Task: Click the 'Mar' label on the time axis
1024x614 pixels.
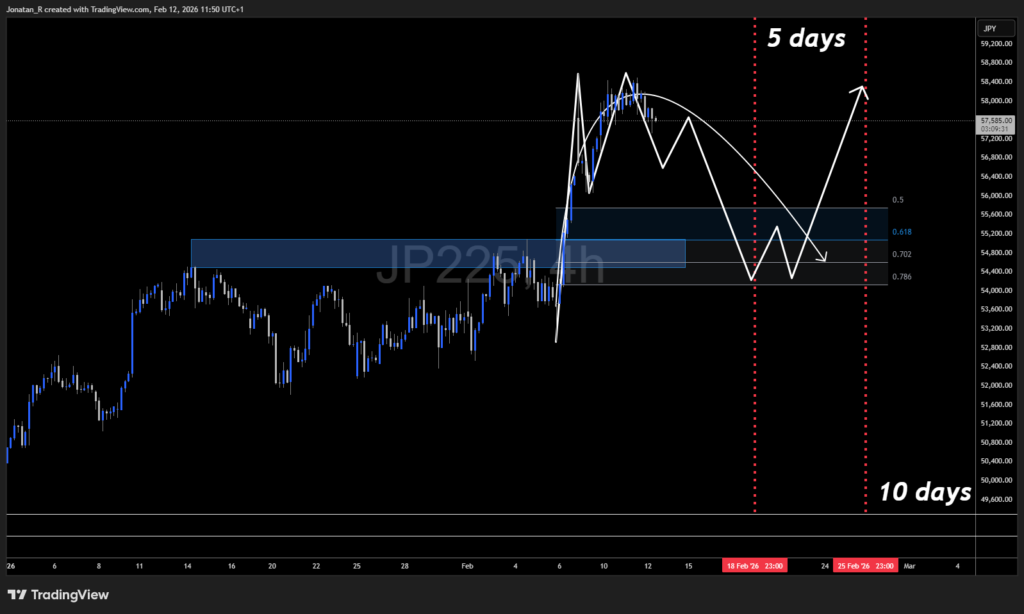Action: click(x=909, y=565)
